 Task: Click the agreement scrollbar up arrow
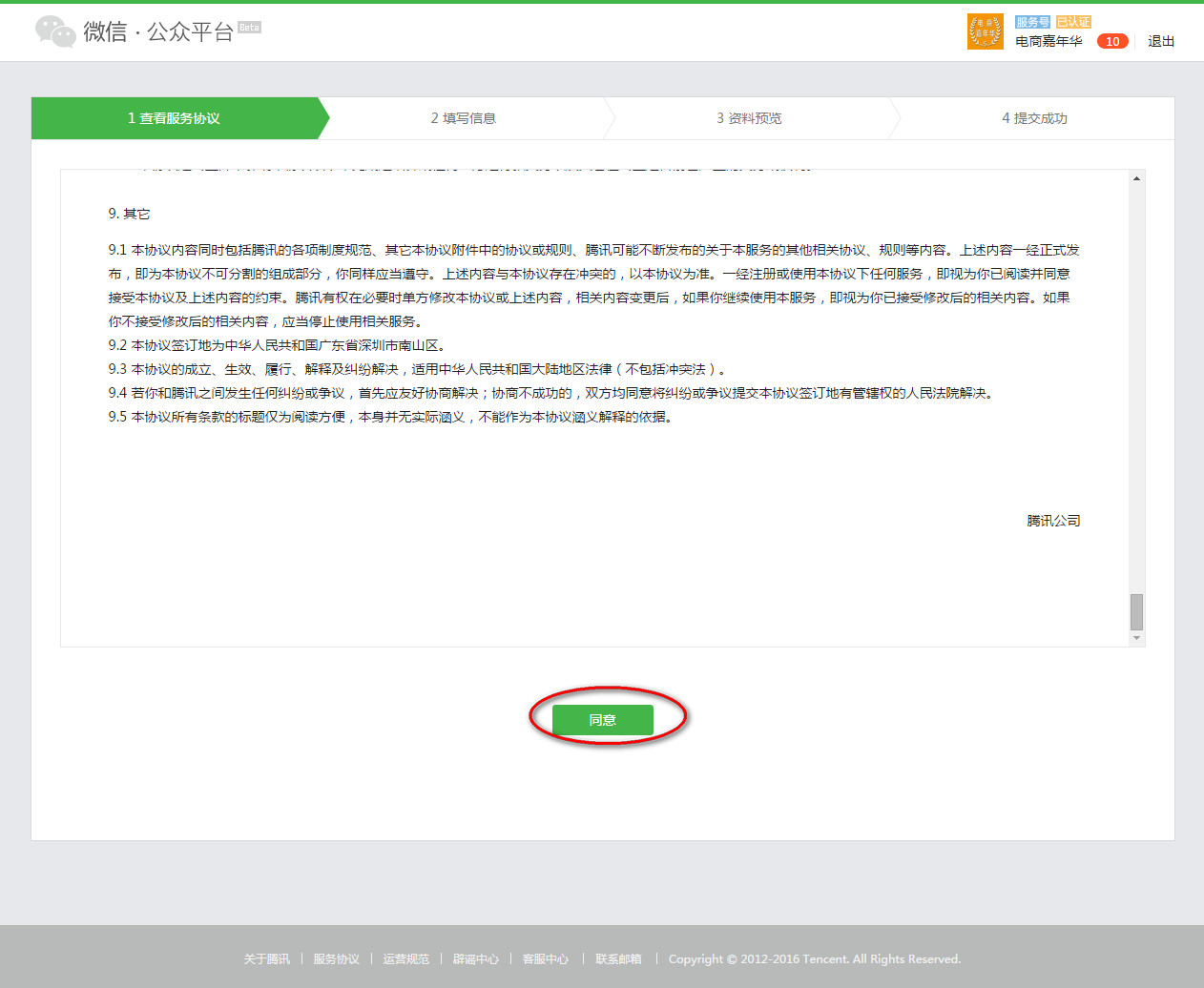click(1136, 178)
